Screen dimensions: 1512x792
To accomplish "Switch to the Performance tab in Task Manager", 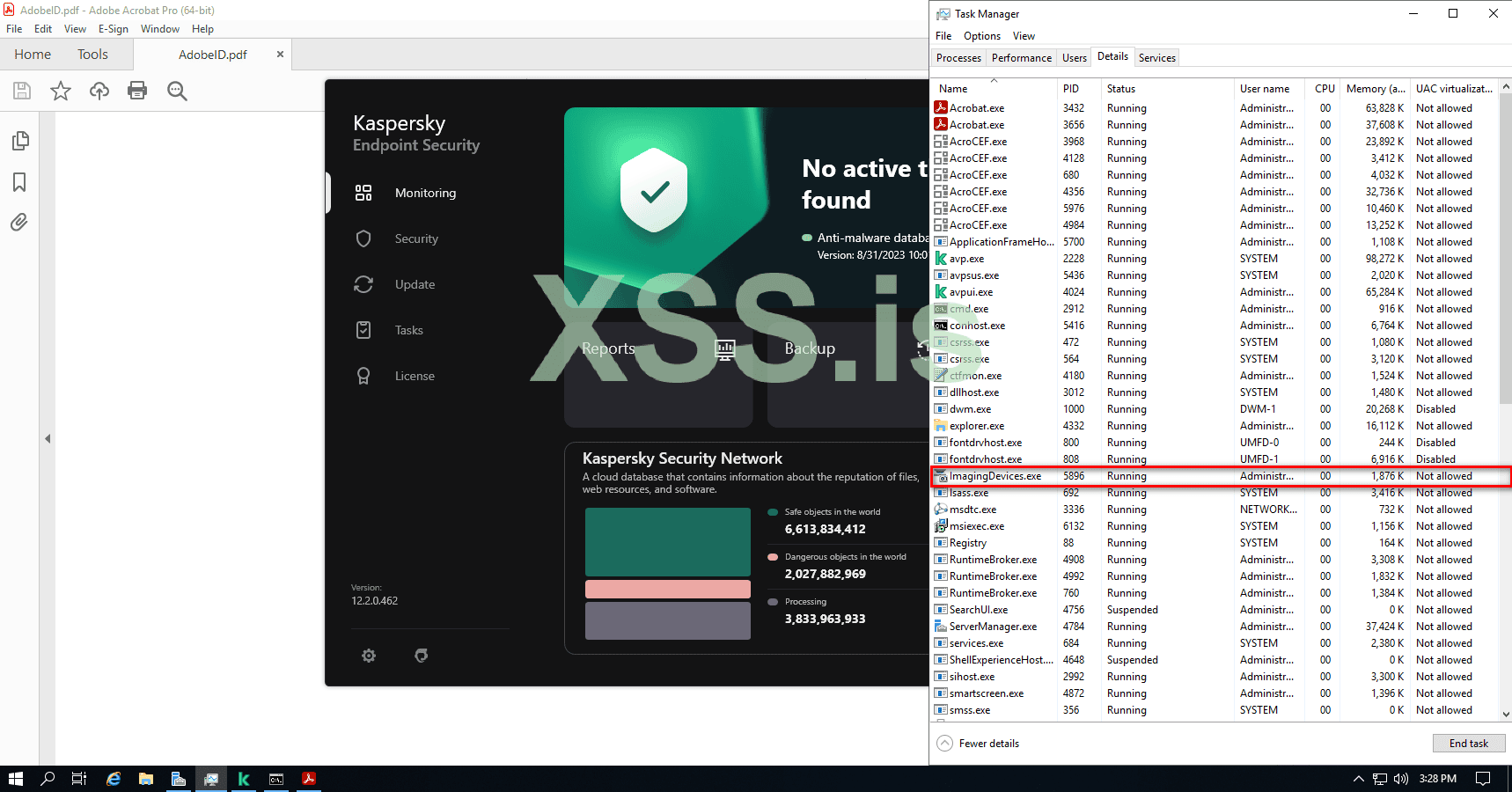I will point(1022,58).
